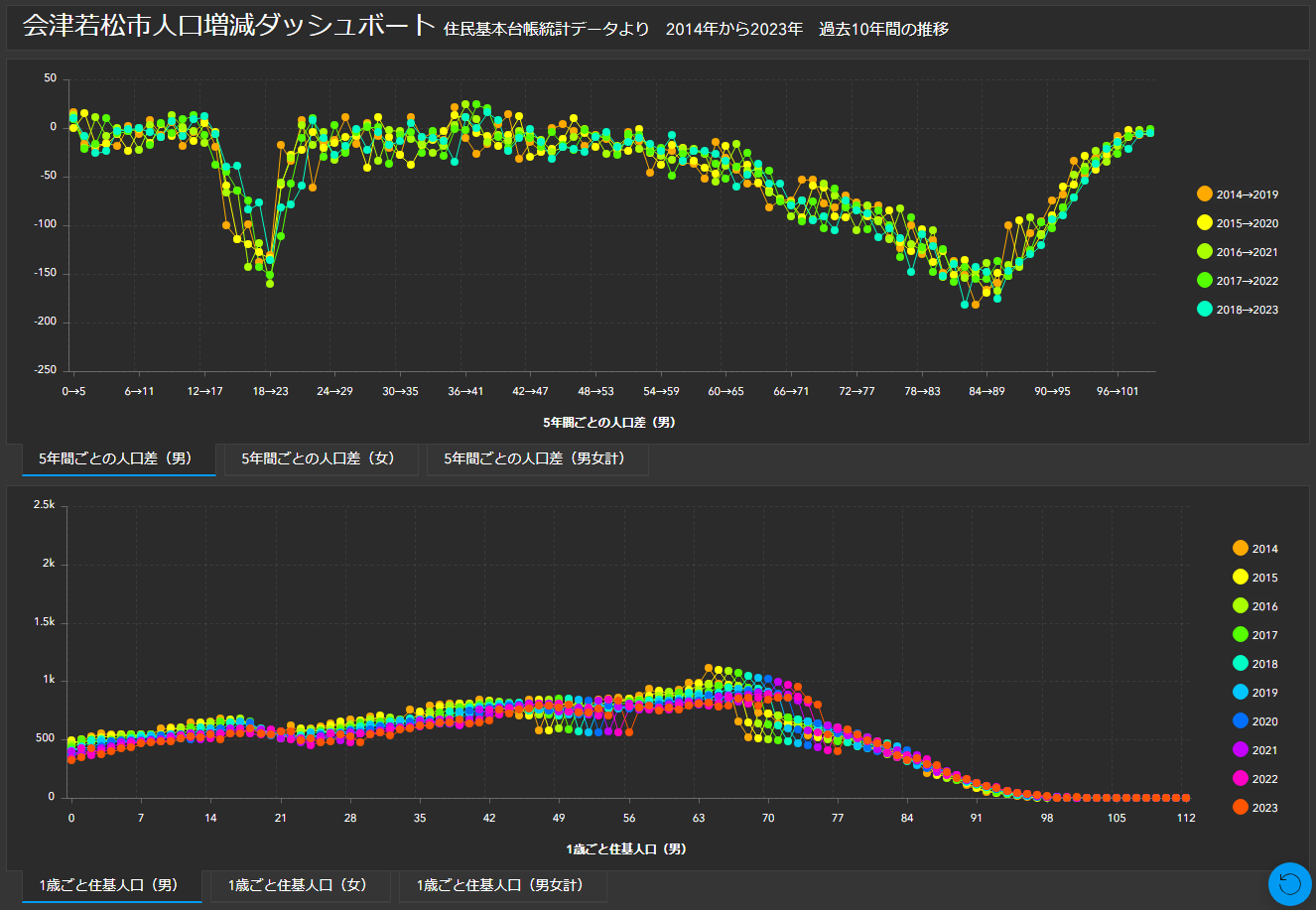Toggle the 2022 legend entry
The image size is (1316, 910).
tap(1255, 779)
